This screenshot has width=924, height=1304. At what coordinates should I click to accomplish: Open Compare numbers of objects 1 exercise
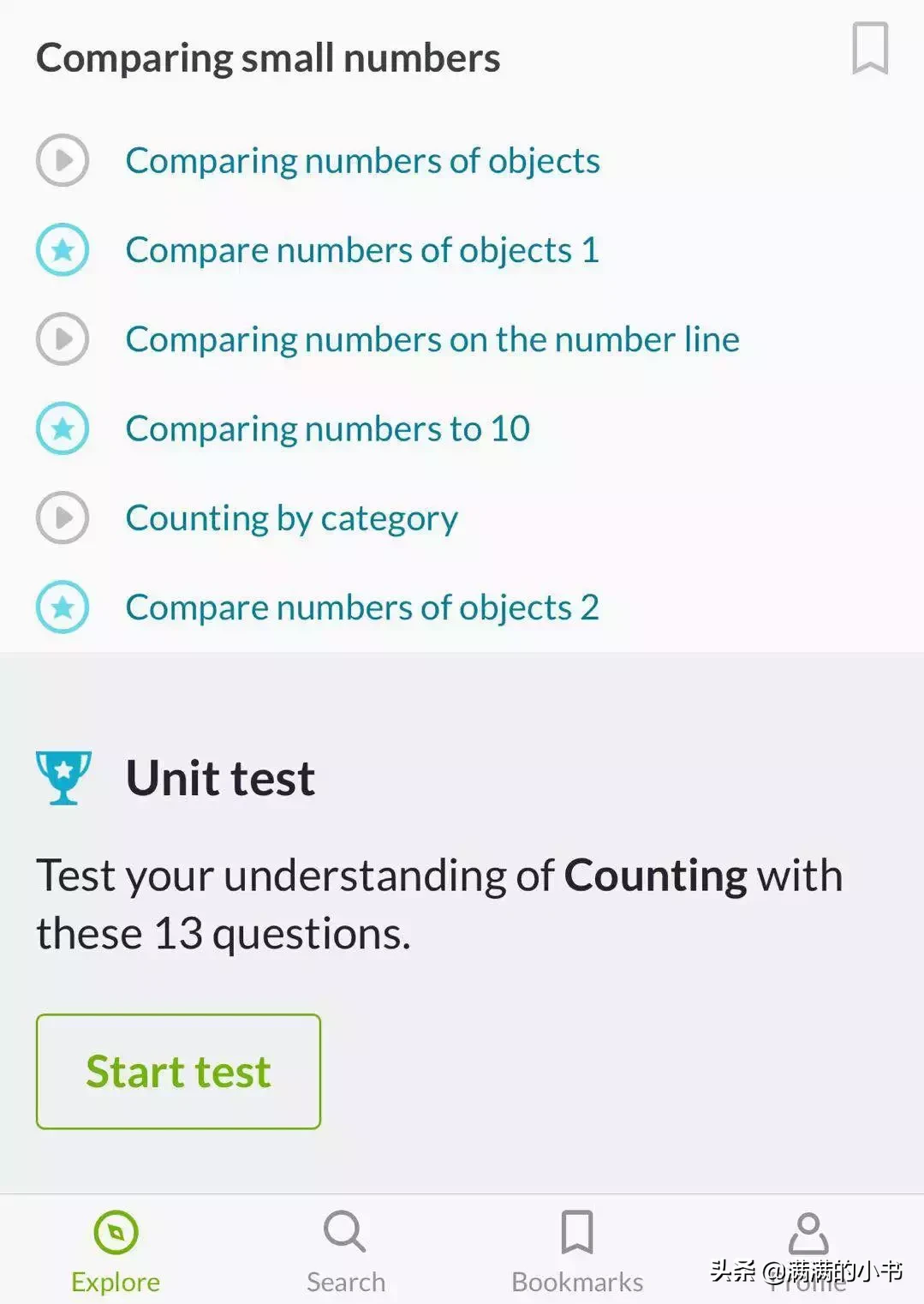(x=361, y=250)
